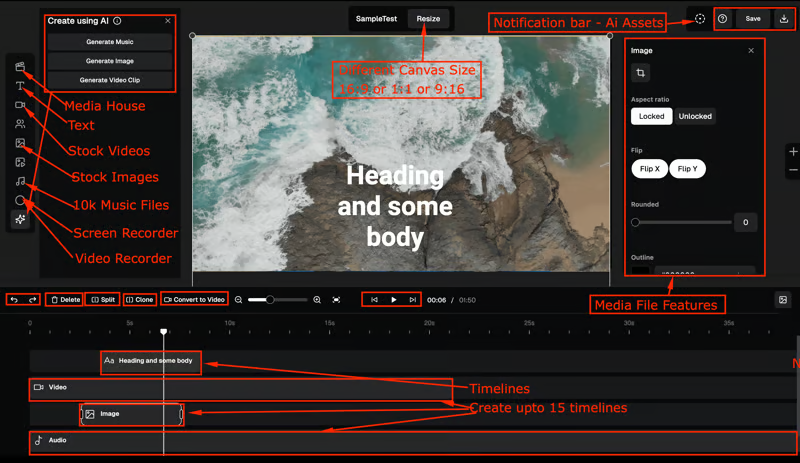Viewport: 800px width, 463px height.
Task: Click the Convert to Video button
Action: click(x=194, y=299)
